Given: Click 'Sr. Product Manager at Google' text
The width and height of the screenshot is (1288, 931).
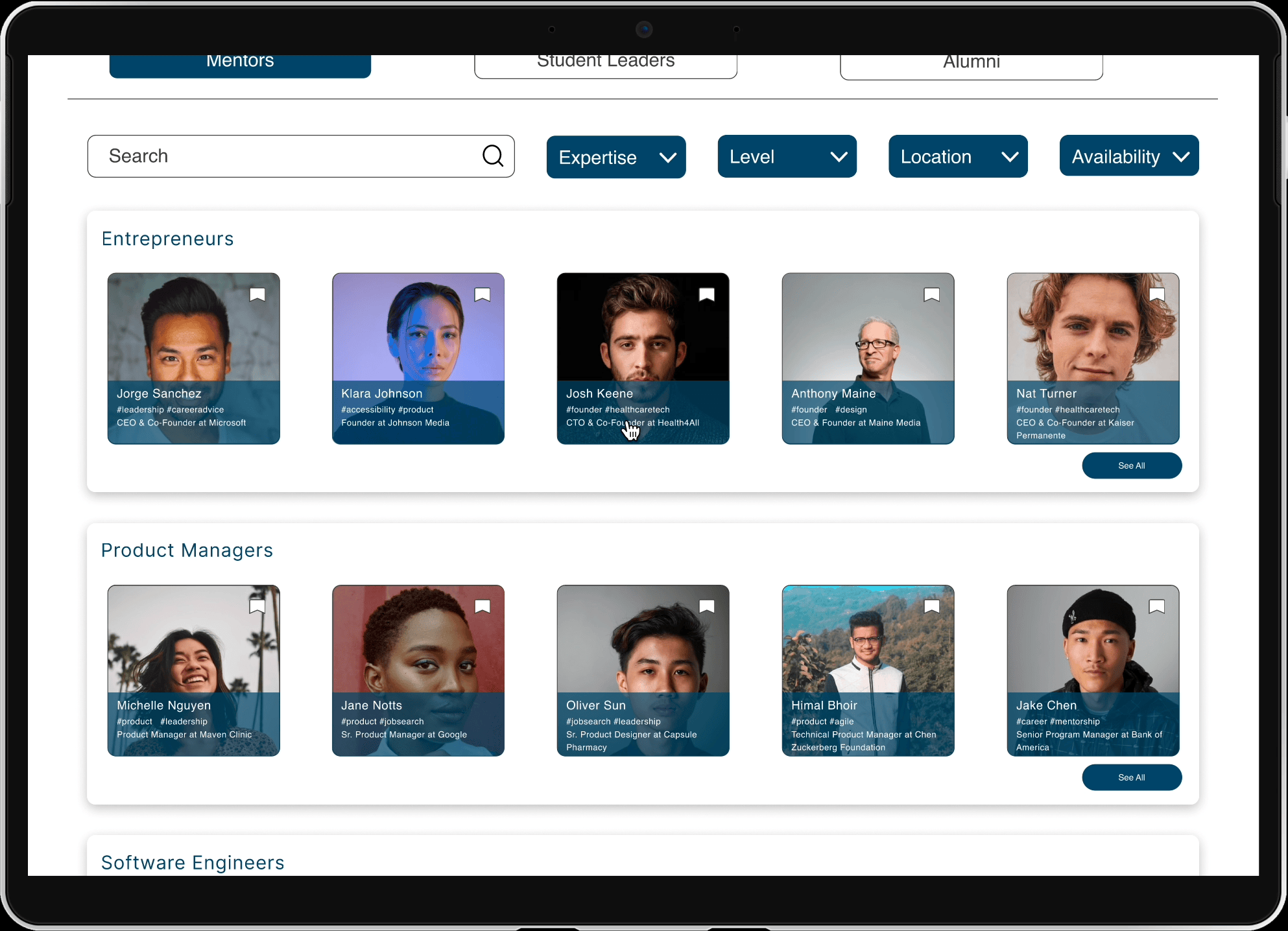Looking at the screenshot, I should [404, 735].
